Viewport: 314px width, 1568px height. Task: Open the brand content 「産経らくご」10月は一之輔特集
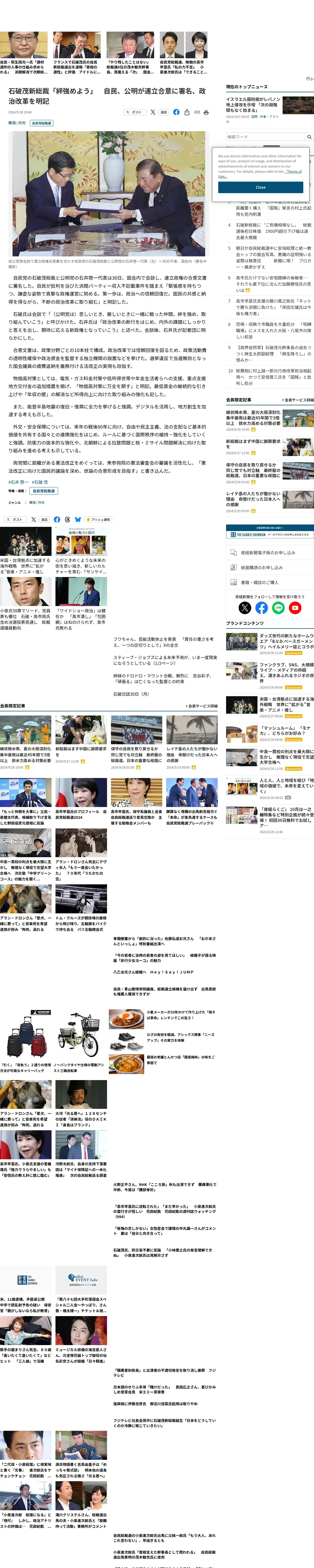[x=287, y=817]
